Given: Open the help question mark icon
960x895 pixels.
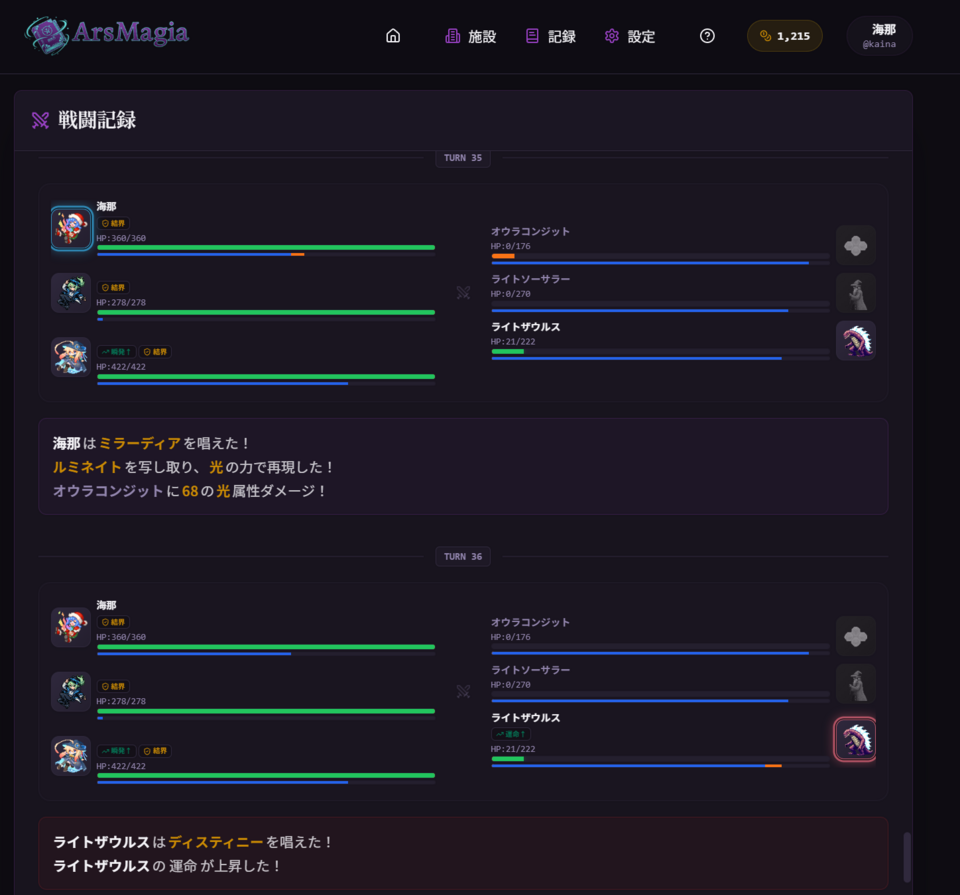Looking at the screenshot, I should (x=707, y=36).
